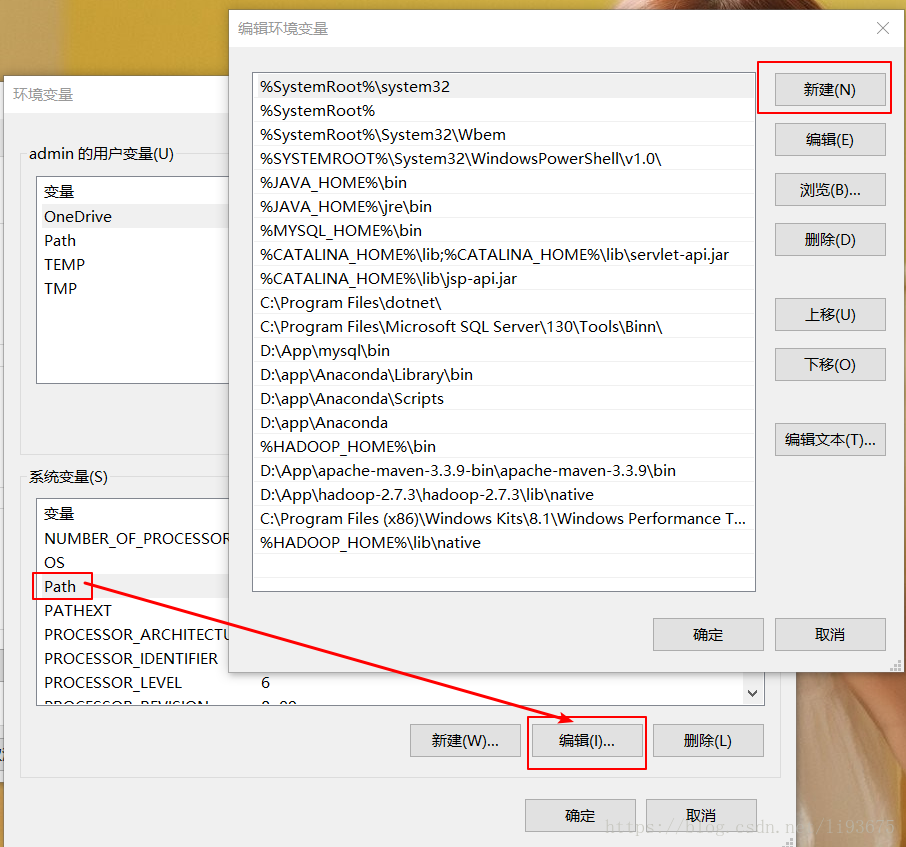Click 确定 in 环境变量 window
The image size is (906, 847).
[580, 815]
